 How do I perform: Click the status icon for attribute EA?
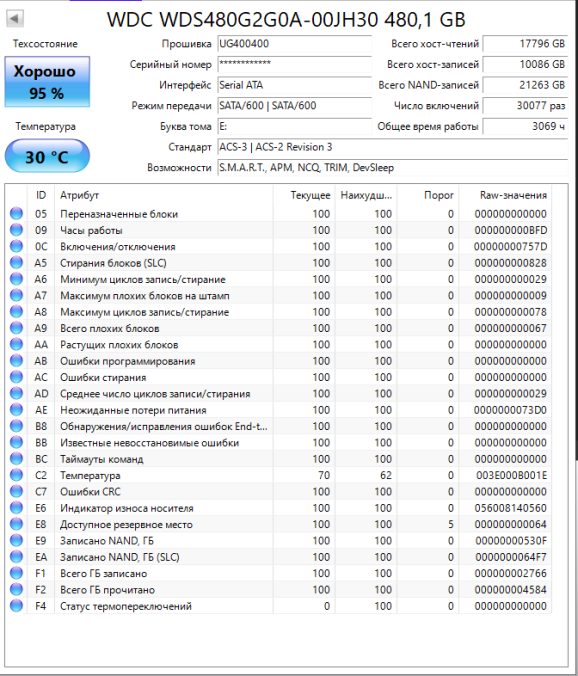[x=16, y=557]
